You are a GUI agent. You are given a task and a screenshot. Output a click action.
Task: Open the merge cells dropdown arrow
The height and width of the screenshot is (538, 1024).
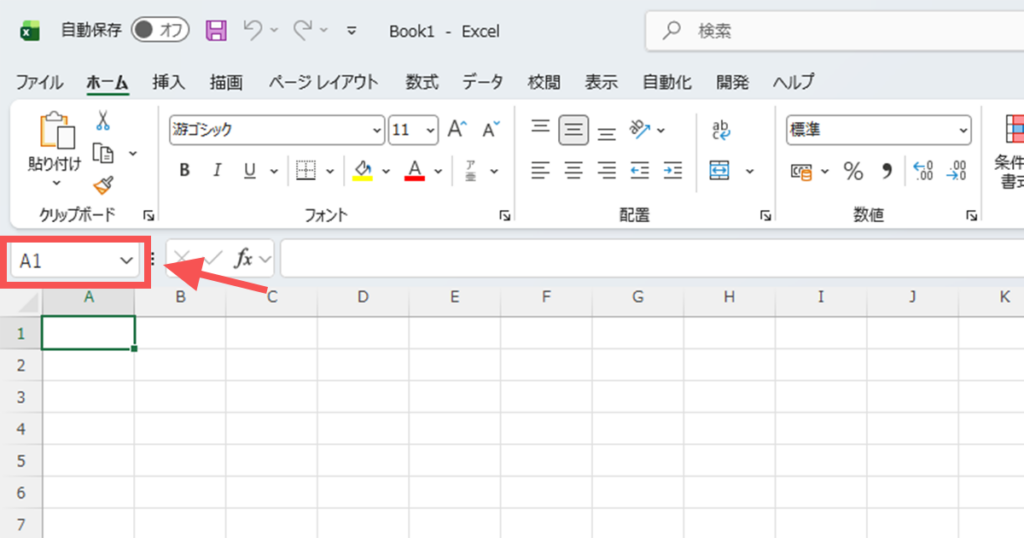click(750, 172)
